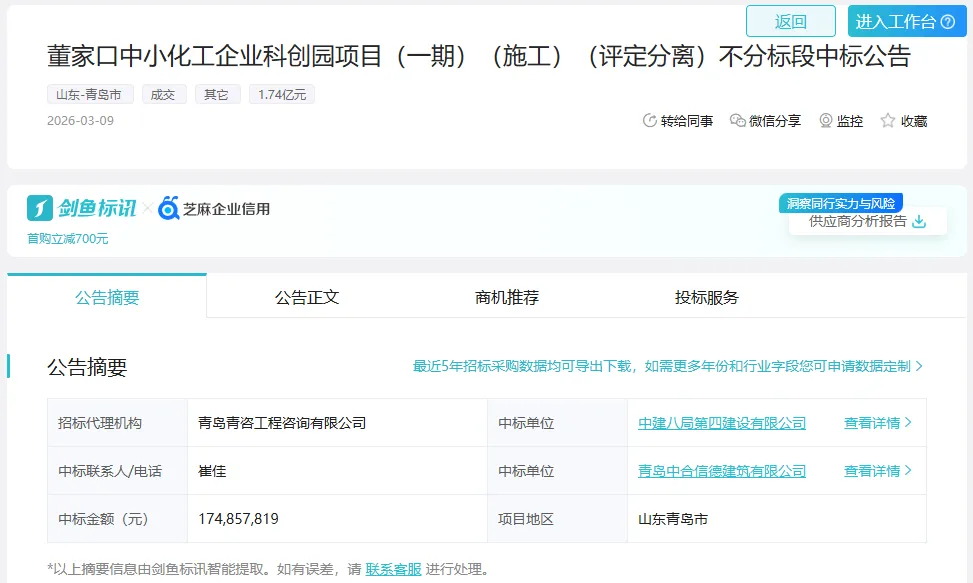Click the 监控 monitor icon
Image resolution: width=973 pixels, height=583 pixels.
826,121
